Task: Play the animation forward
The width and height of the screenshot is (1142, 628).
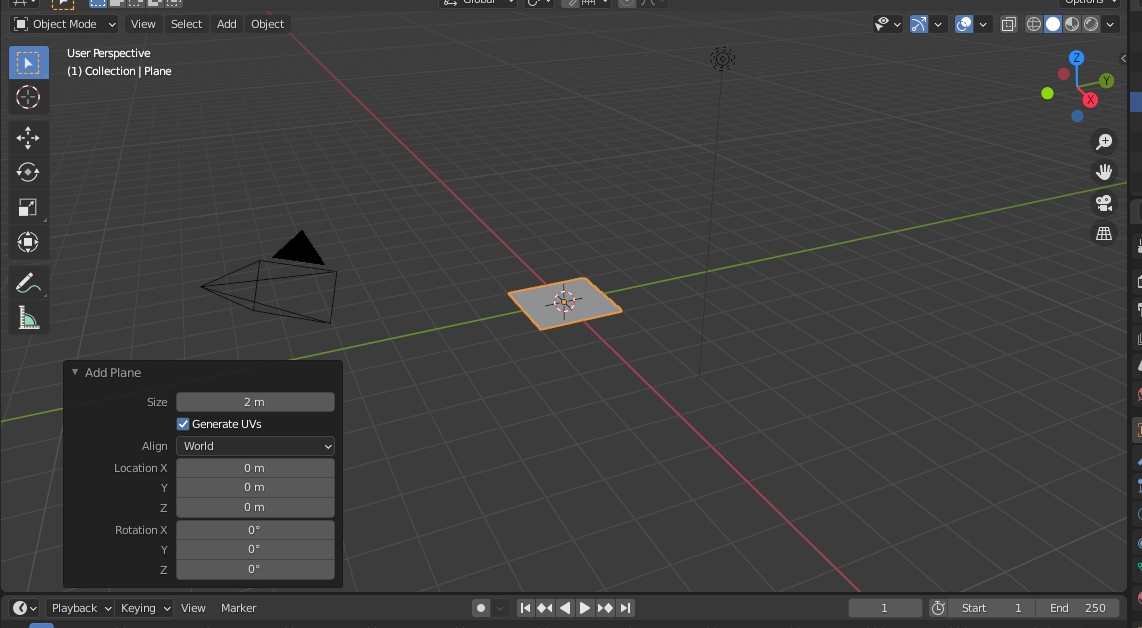Action: coord(584,608)
